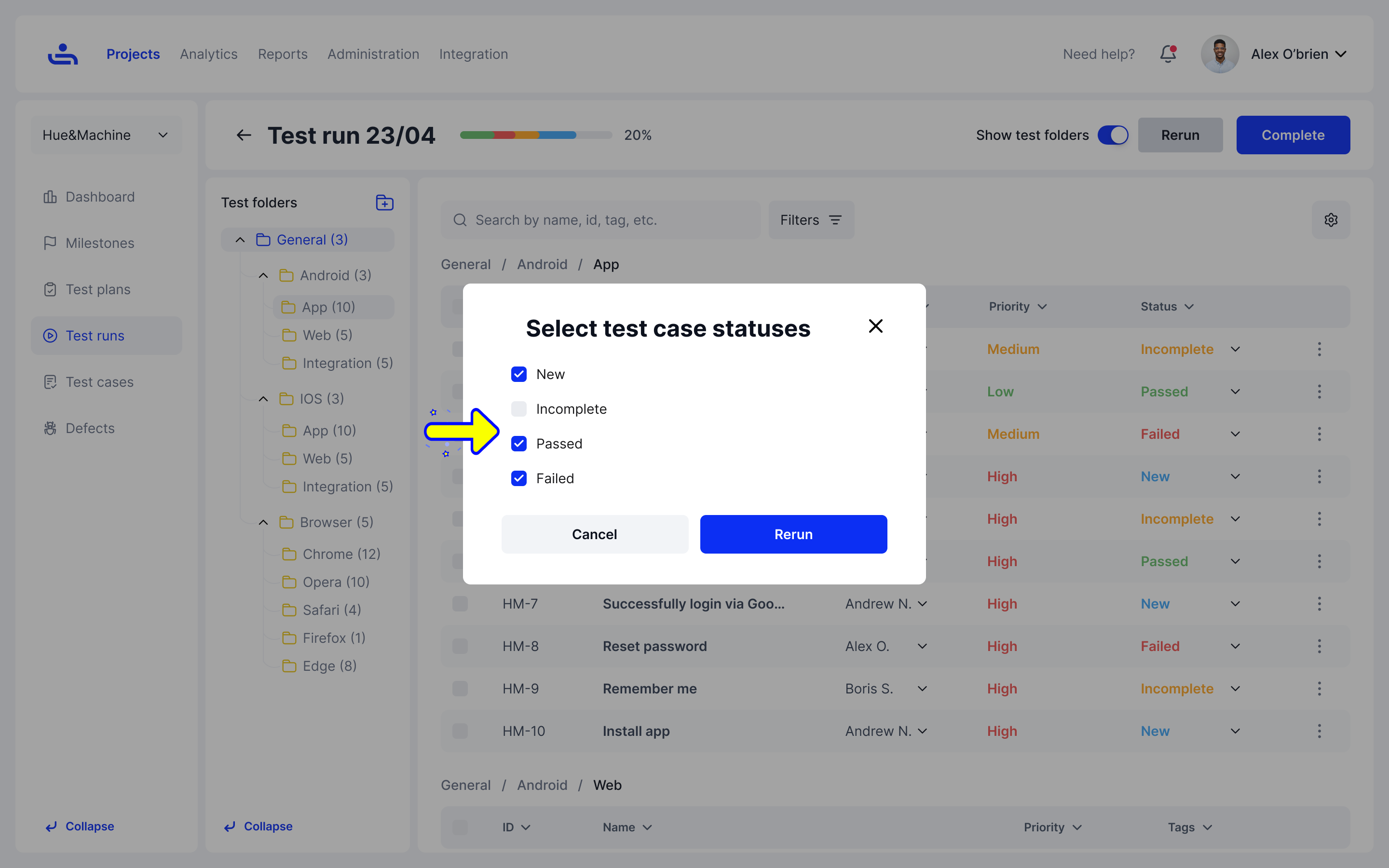The height and width of the screenshot is (868, 1389).
Task: Open the Administration tab
Action: tap(373, 54)
